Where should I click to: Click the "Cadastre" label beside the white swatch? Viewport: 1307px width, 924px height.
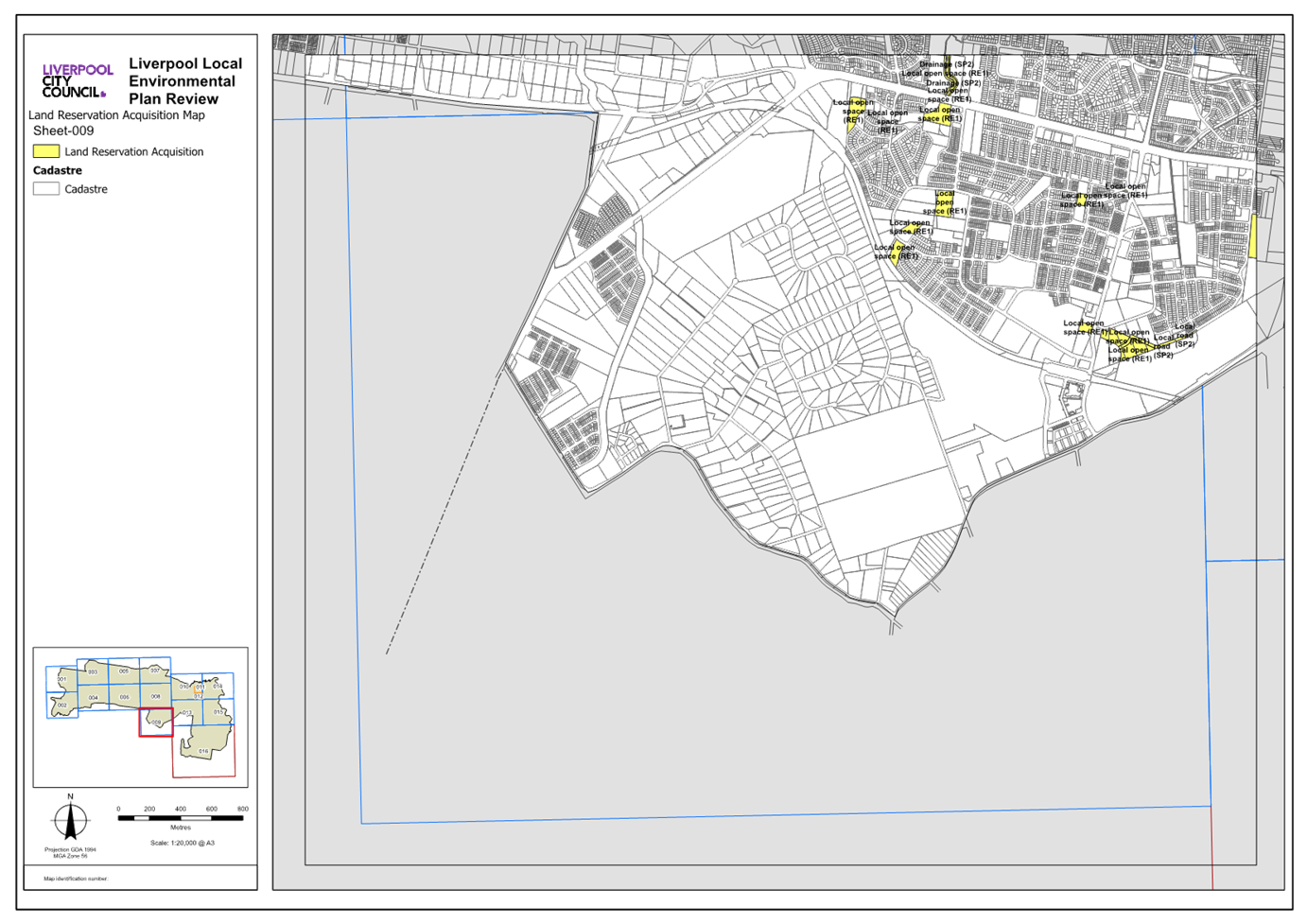(x=86, y=190)
